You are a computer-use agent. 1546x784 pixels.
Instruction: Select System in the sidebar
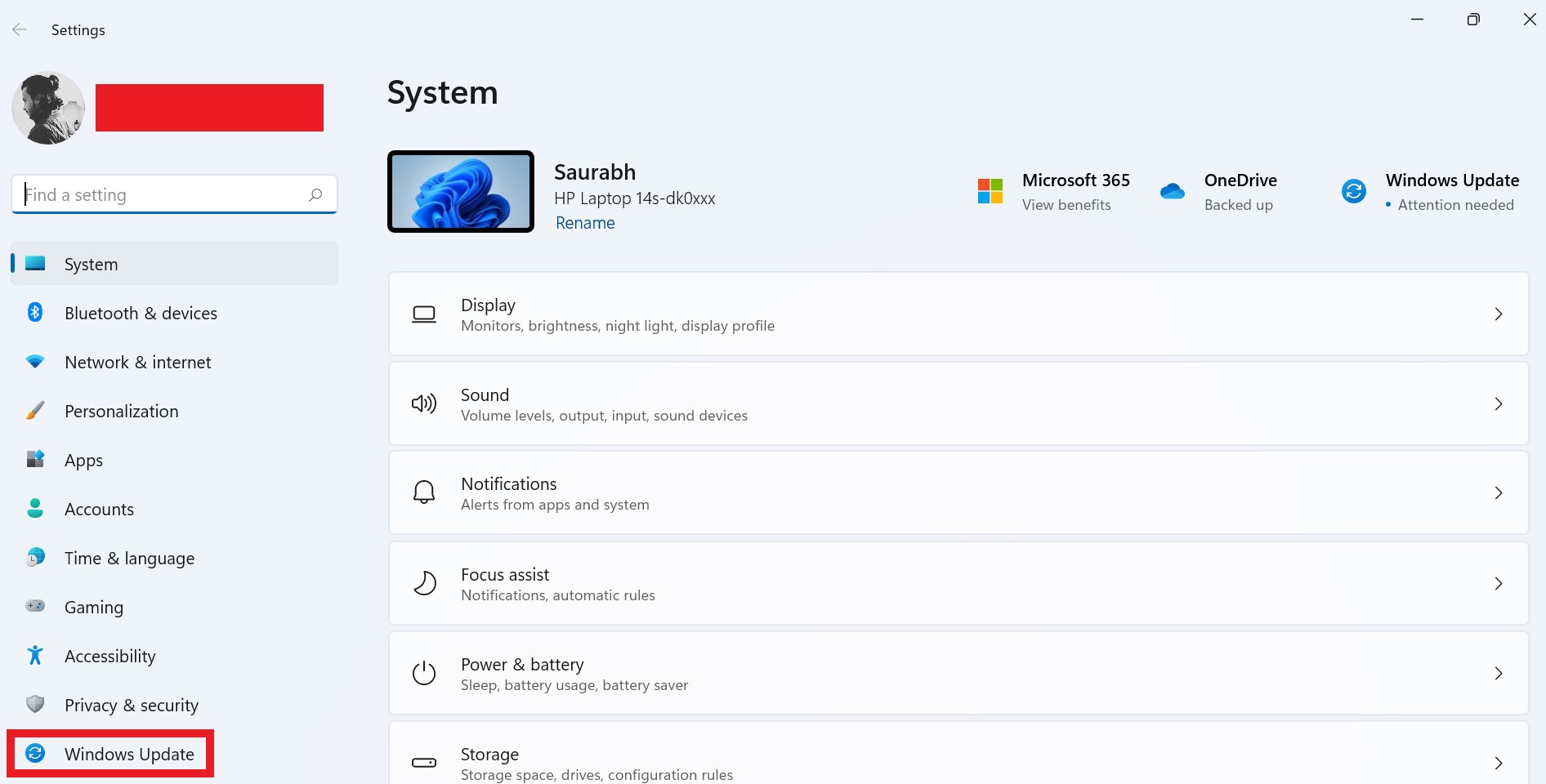(x=91, y=264)
